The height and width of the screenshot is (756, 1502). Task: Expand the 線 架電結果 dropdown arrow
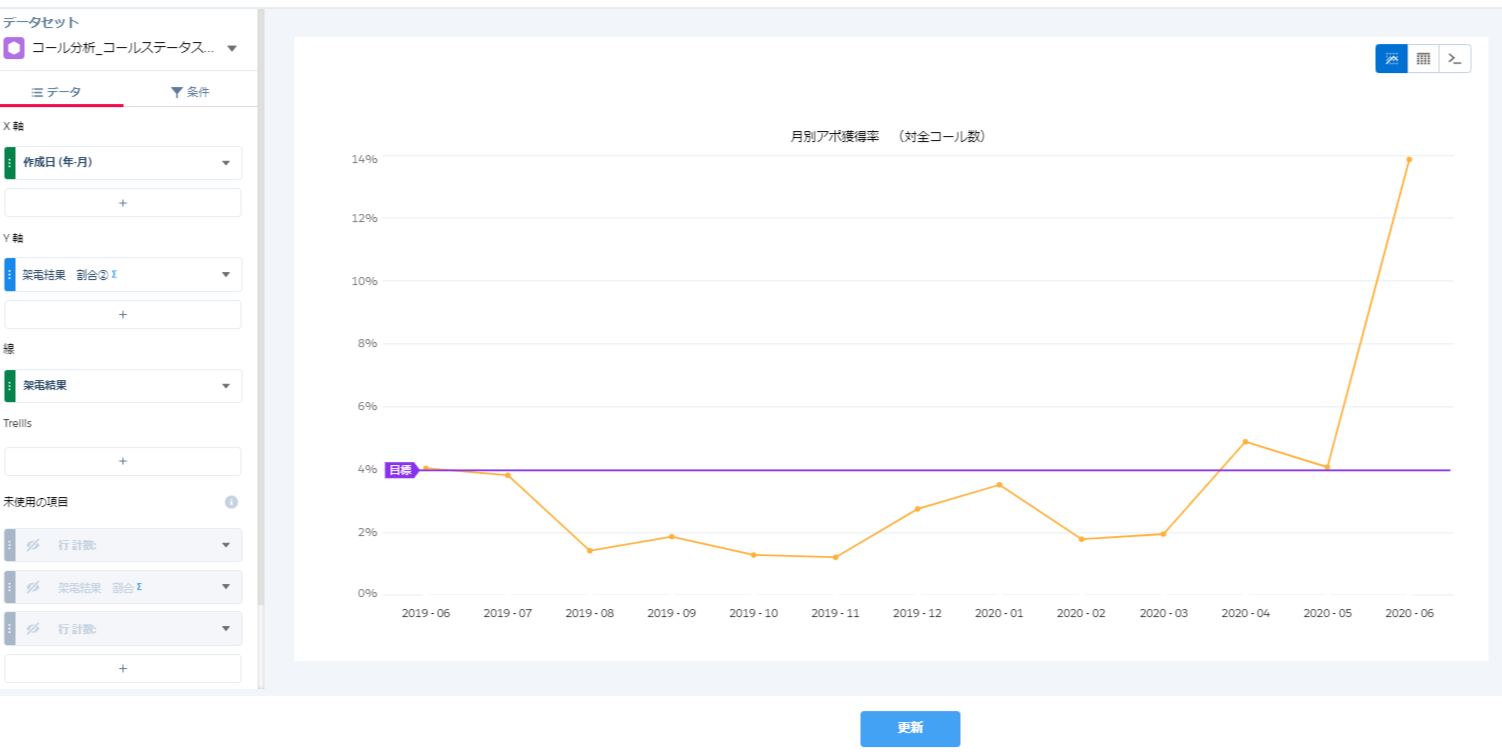(x=225, y=386)
